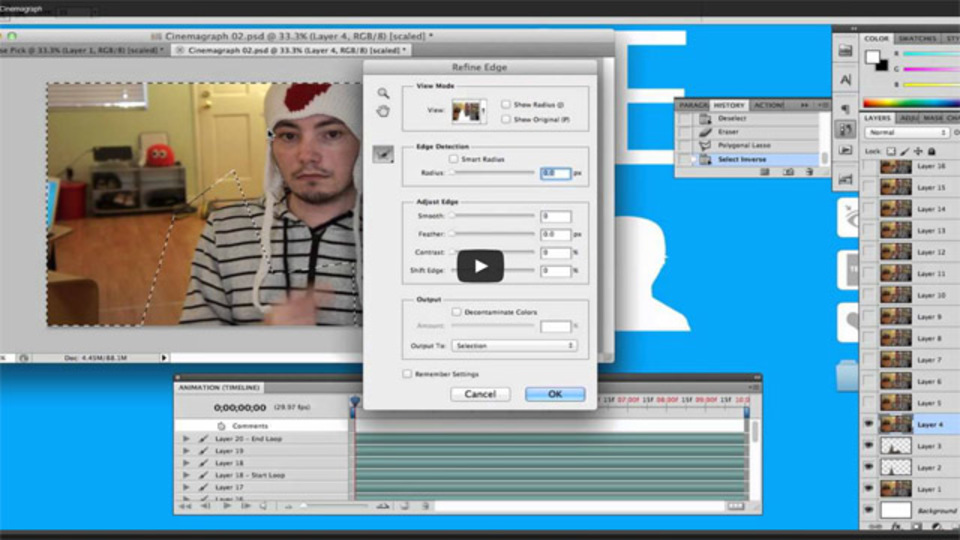Open the Masks tab beside Layers
This screenshot has height=540, width=960.
point(933,118)
